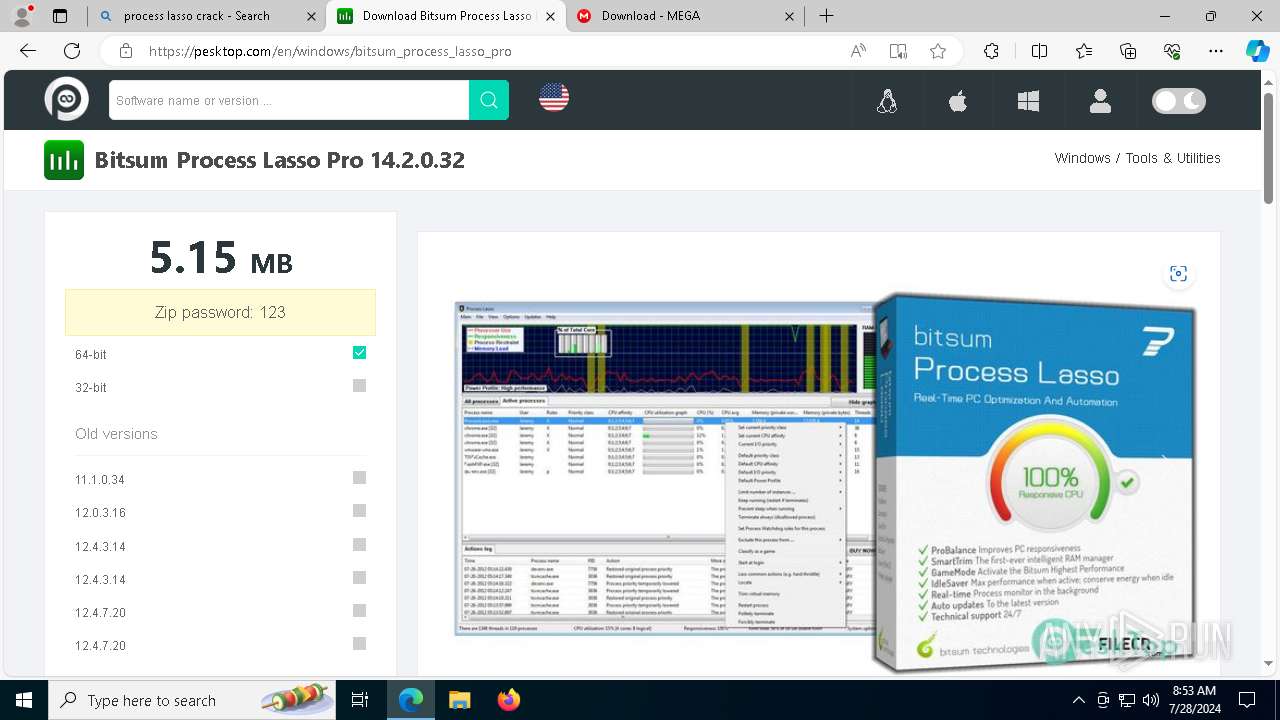Viewport: 1280px width, 720px height.
Task: Open the Edge settings and more menu
Action: coord(1216,51)
